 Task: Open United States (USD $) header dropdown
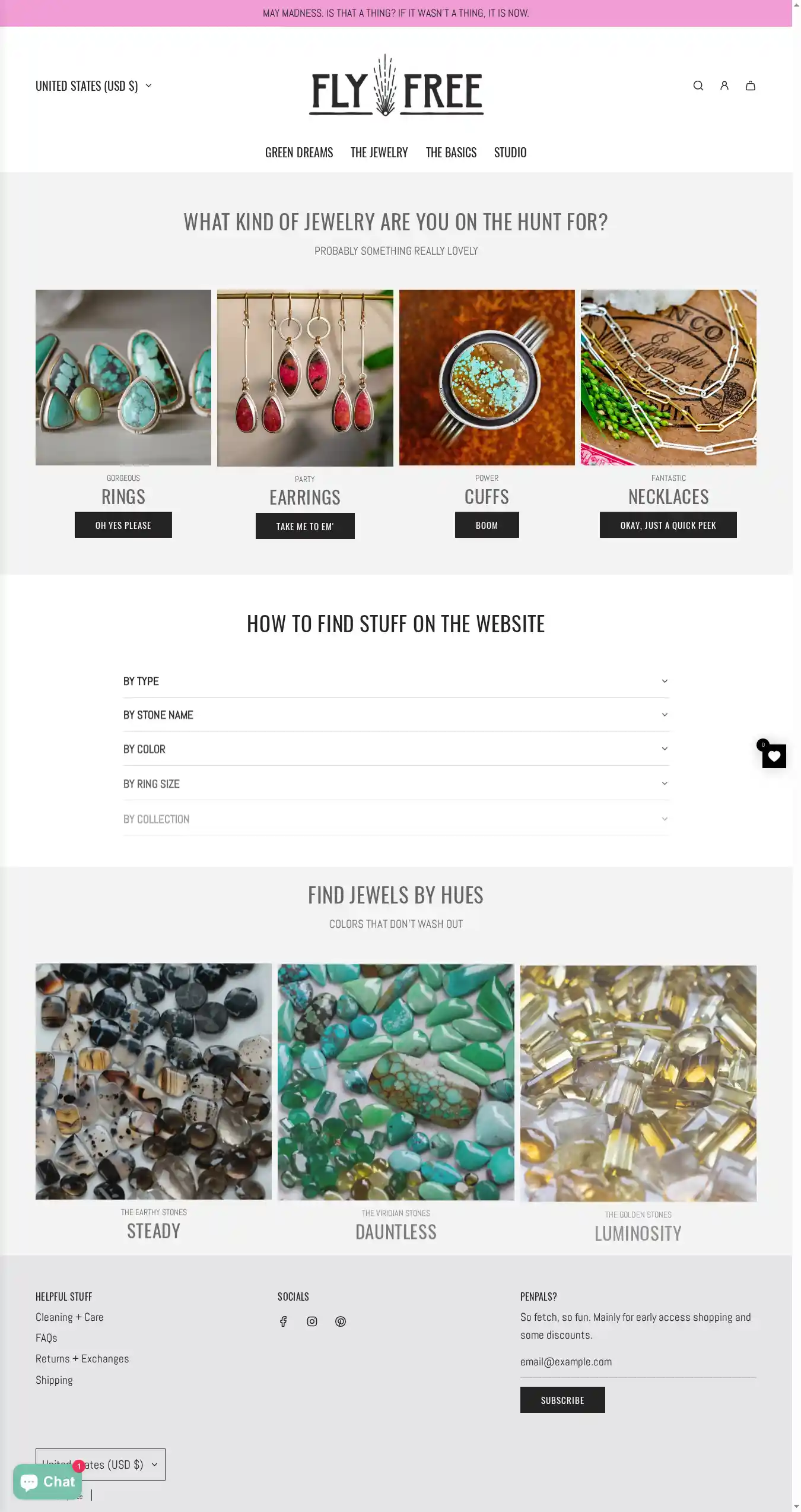[94, 85]
